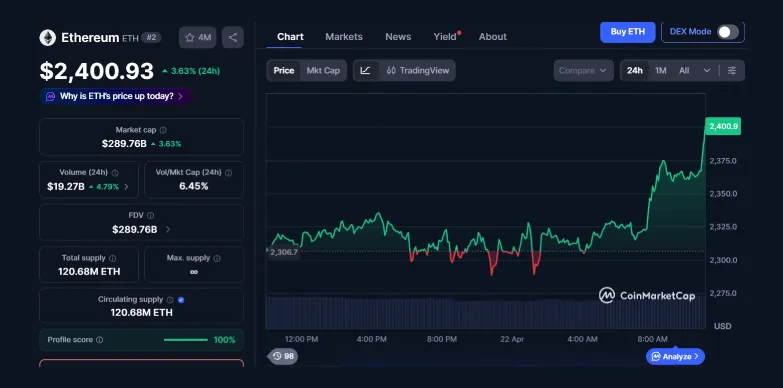This screenshot has width=783, height=388.
Task: Expand more time range options chevron
Action: [x=707, y=70]
